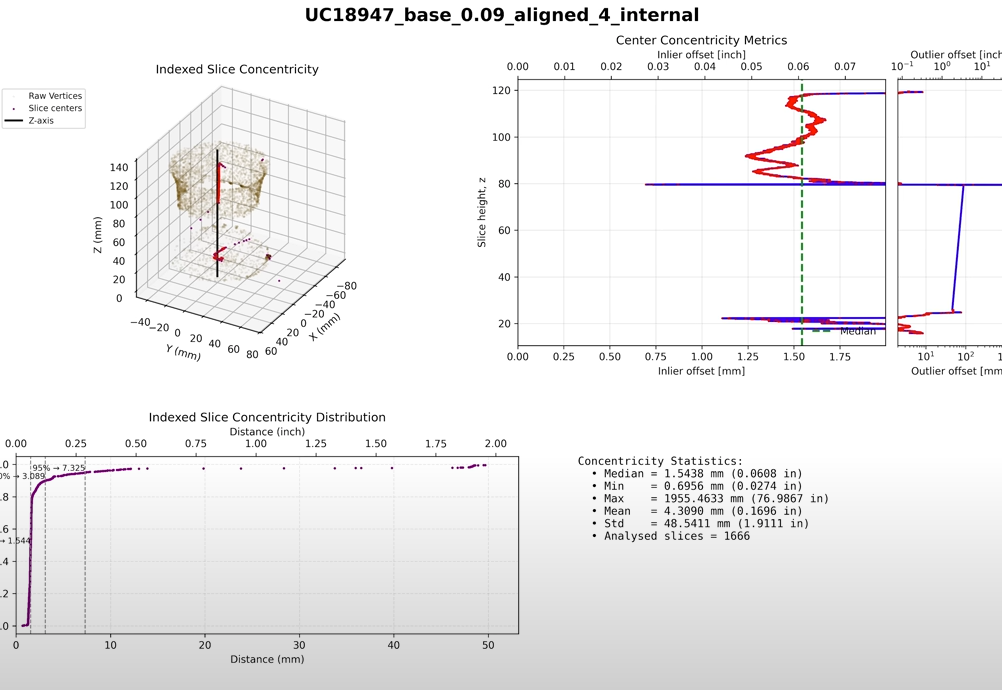The width and height of the screenshot is (1002, 690).
Task: Click the green dashed median line
Action: (802, 250)
